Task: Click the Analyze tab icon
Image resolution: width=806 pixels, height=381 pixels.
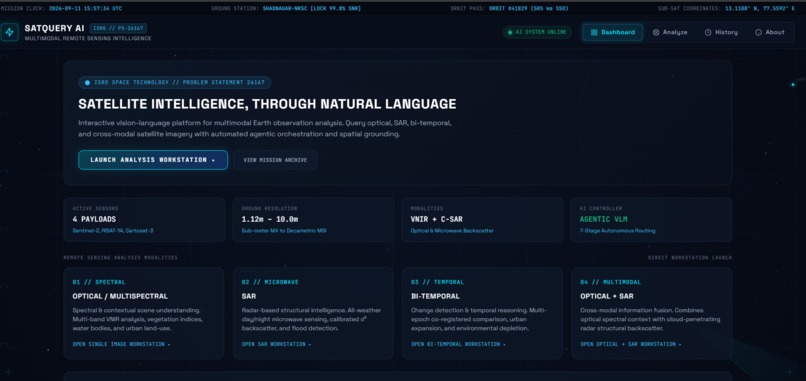Action: pos(656,32)
